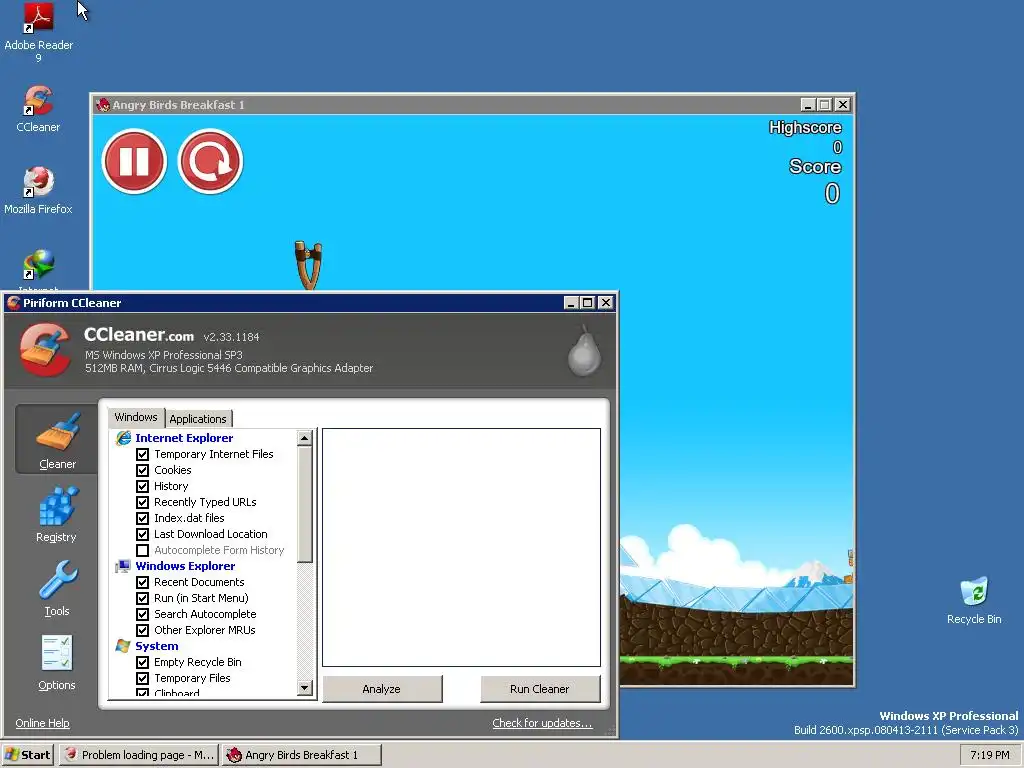Click the System group flag icon
The width and height of the screenshot is (1024, 768).
[x=123, y=646]
